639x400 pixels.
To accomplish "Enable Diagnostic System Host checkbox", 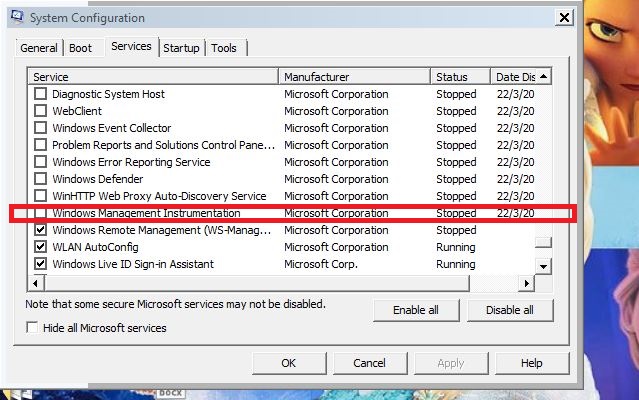I will [40, 94].
